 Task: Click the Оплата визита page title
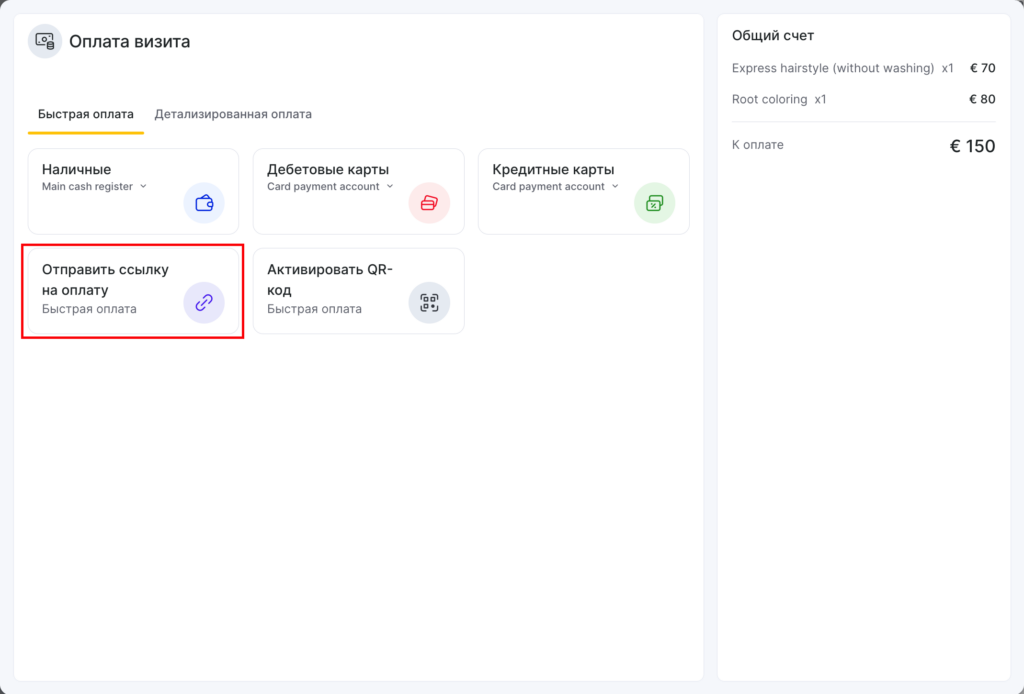click(129, 41)
